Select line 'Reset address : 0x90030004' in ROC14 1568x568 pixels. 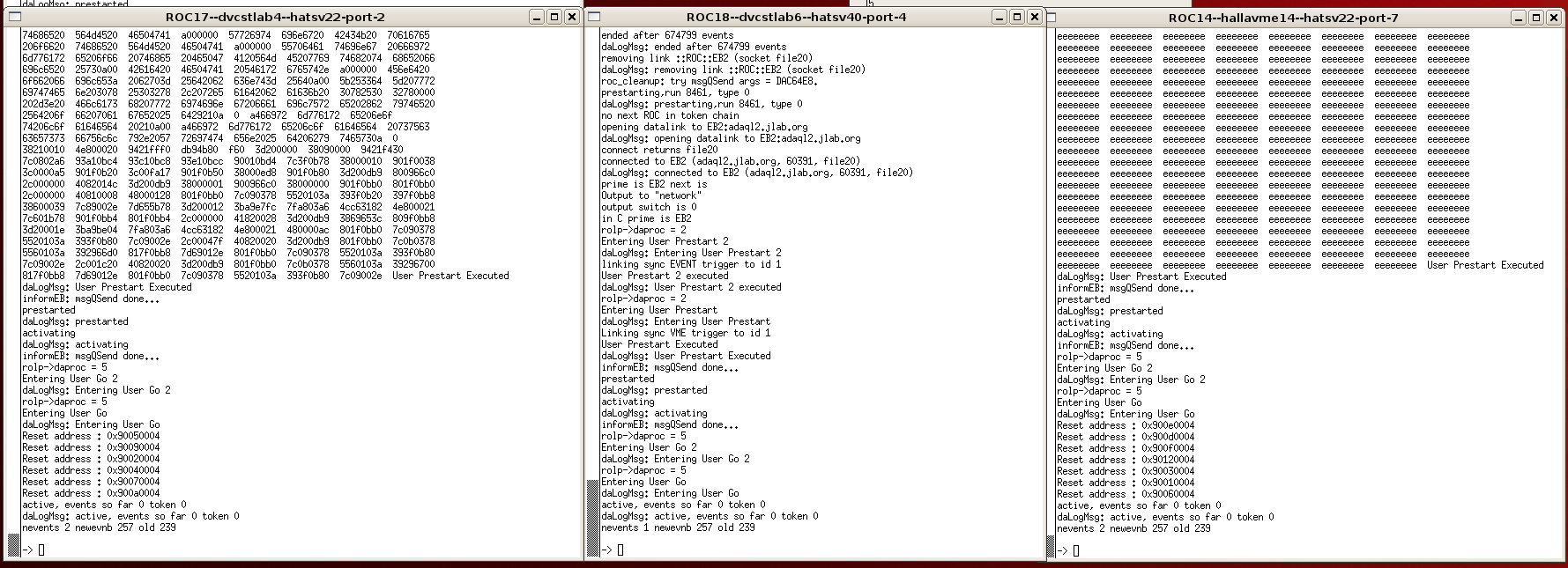point(1126,471)
